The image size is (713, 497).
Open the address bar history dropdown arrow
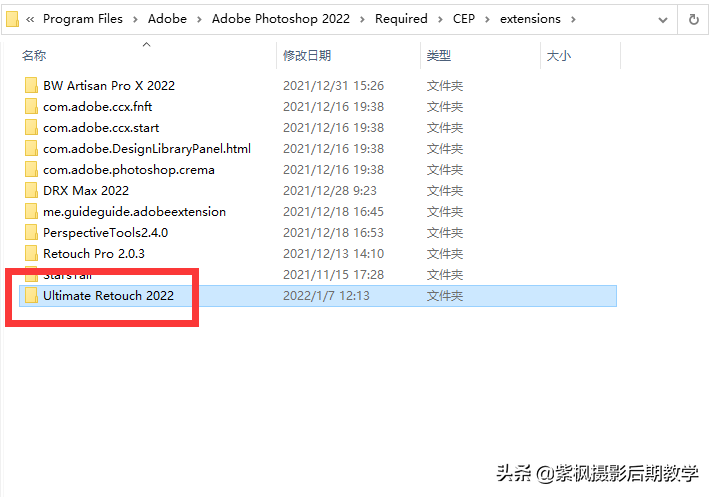[663, 20]
